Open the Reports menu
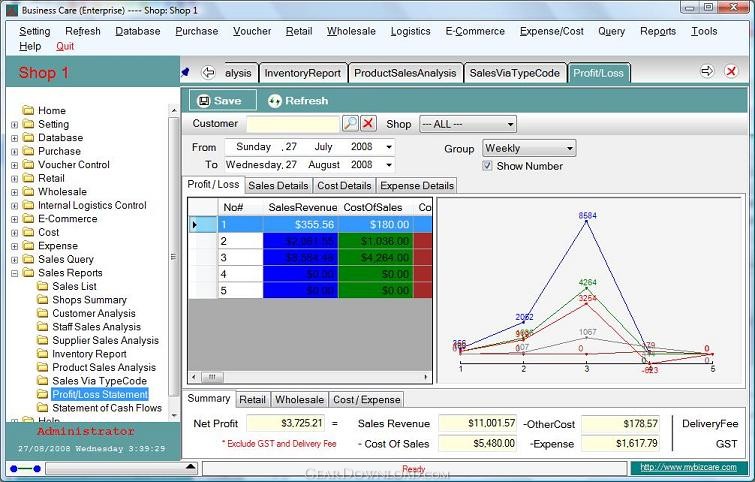This screenshot has width=755, height=482. 658,31
